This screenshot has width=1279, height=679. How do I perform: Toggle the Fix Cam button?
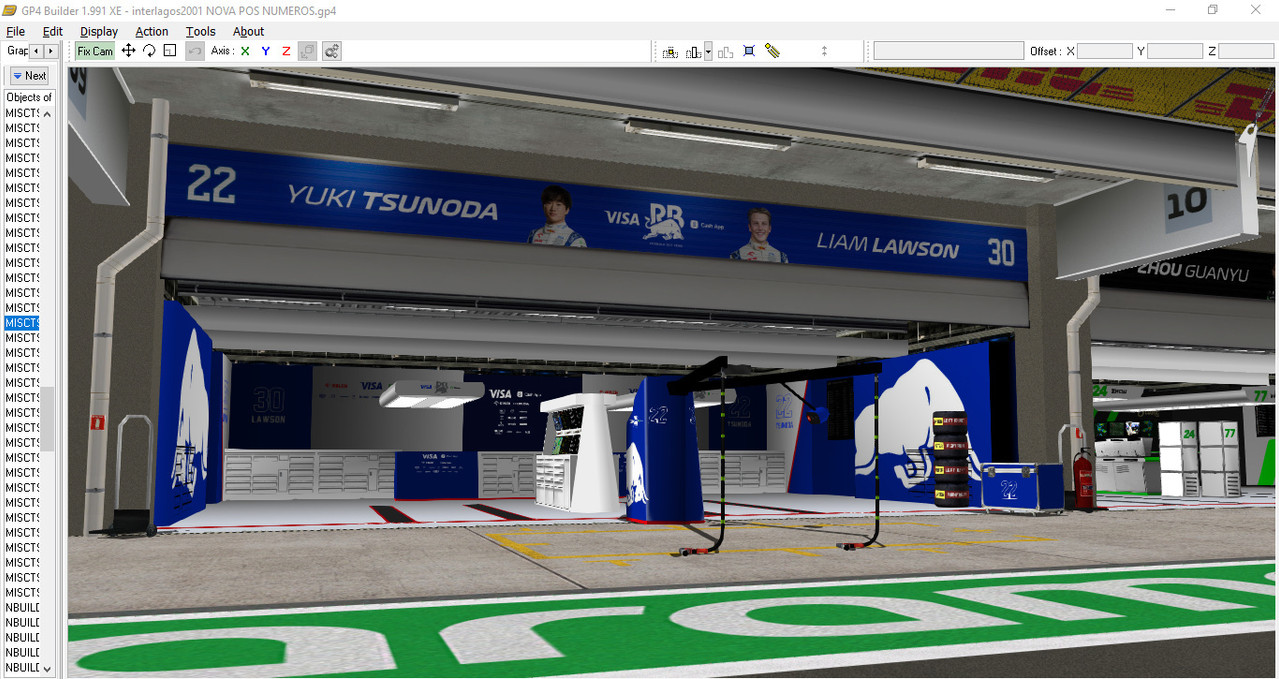click(x=96, y=51)
